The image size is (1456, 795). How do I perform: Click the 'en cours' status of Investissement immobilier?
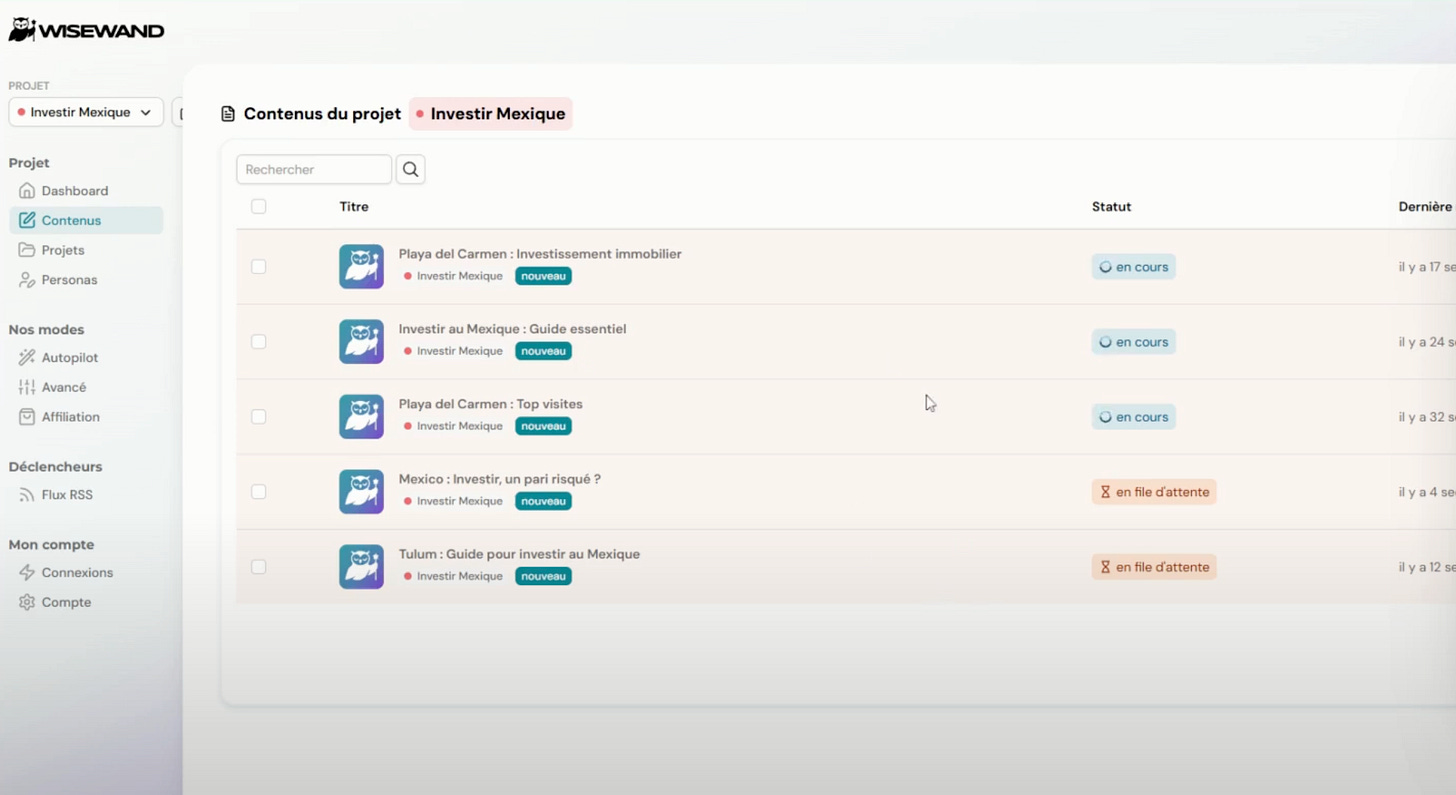pos(1133,267)
